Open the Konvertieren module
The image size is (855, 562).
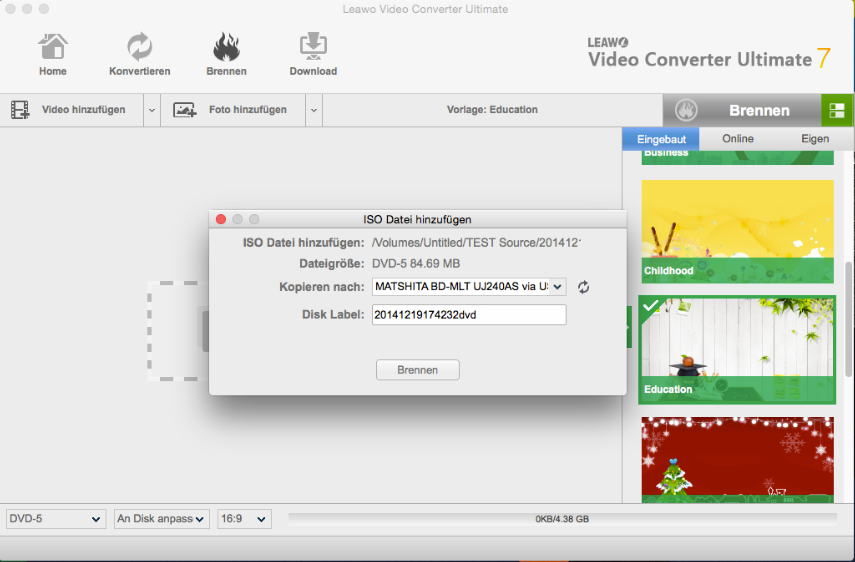pos(140,55)
